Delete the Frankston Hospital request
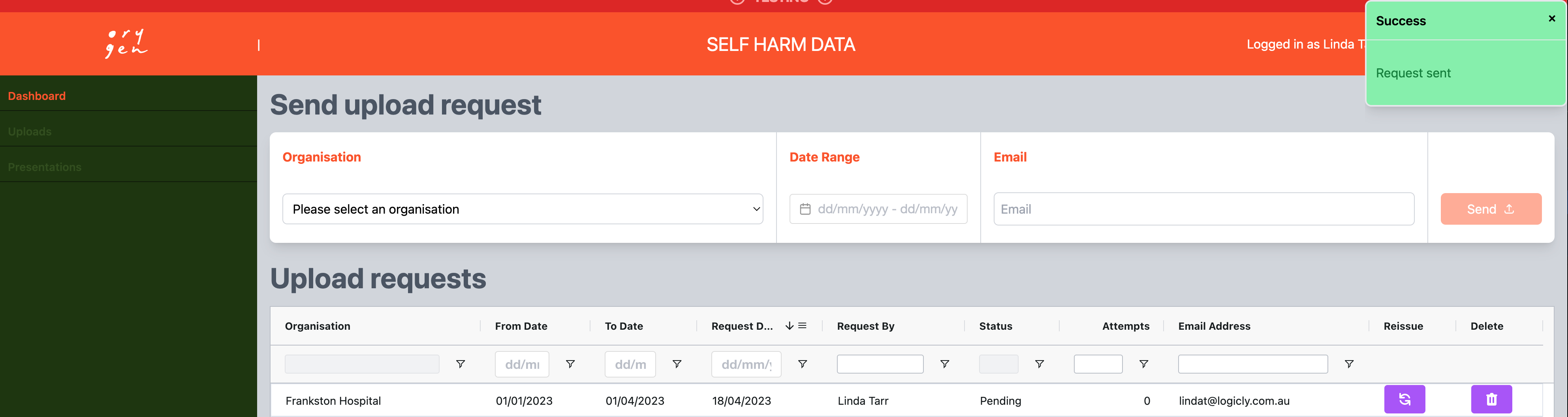The height and width of the screenshot is (417, 1568). pos(1491,399)
